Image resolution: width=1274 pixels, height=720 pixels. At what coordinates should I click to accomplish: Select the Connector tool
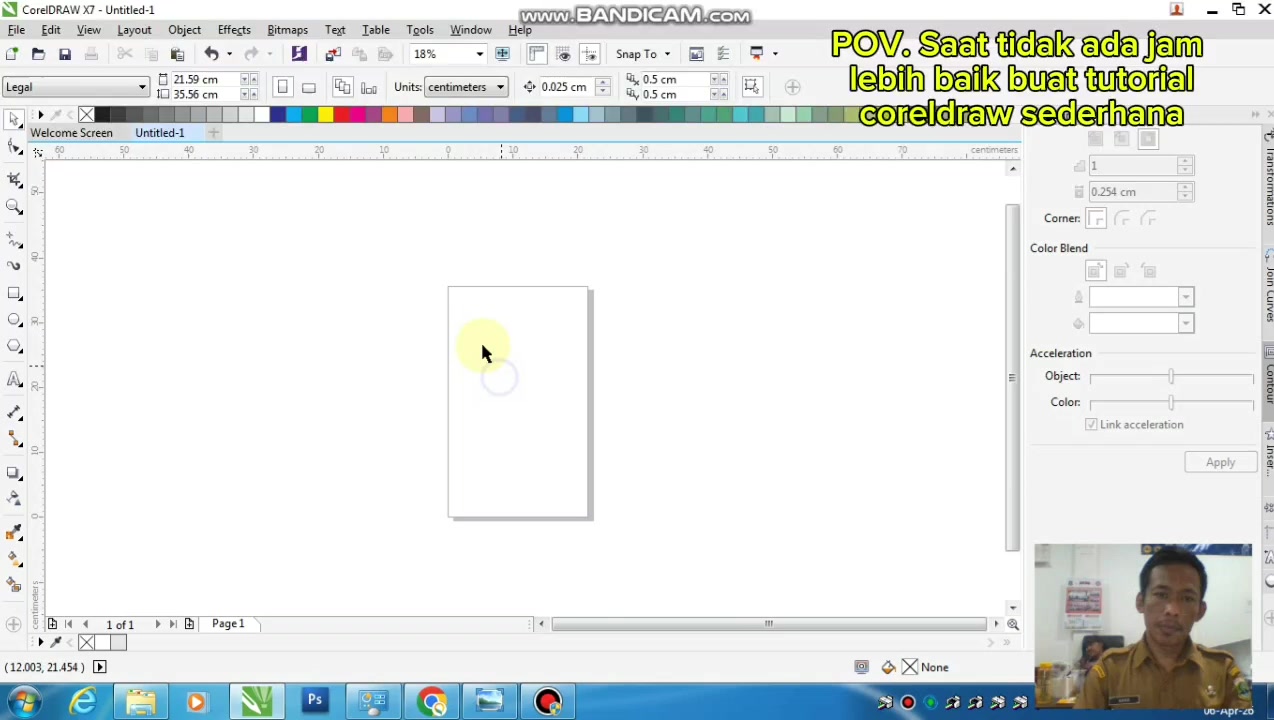coord(14,439)
